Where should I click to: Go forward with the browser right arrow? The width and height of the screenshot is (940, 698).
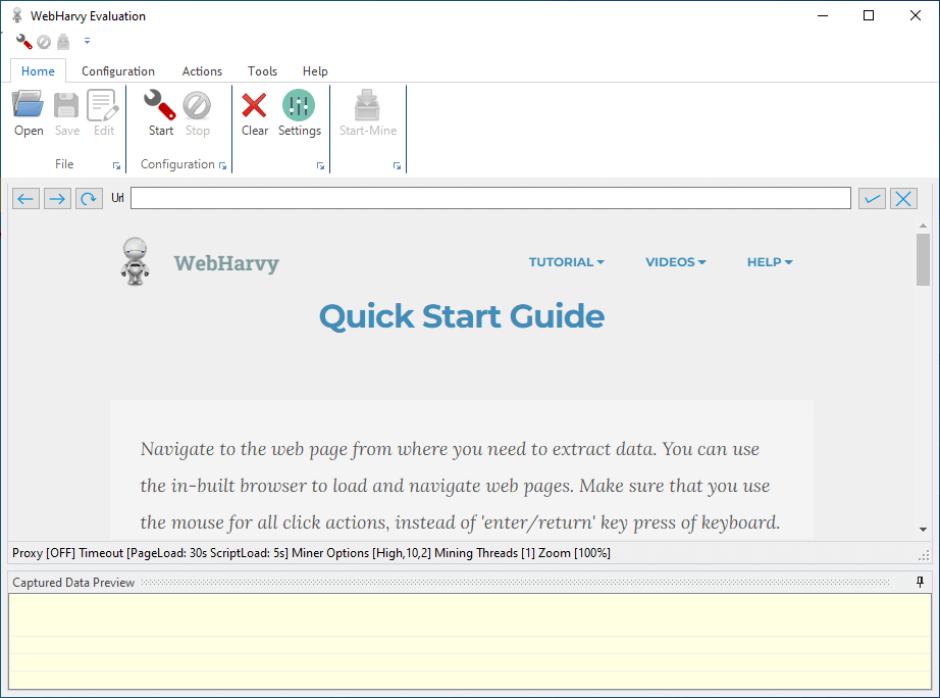57,198
